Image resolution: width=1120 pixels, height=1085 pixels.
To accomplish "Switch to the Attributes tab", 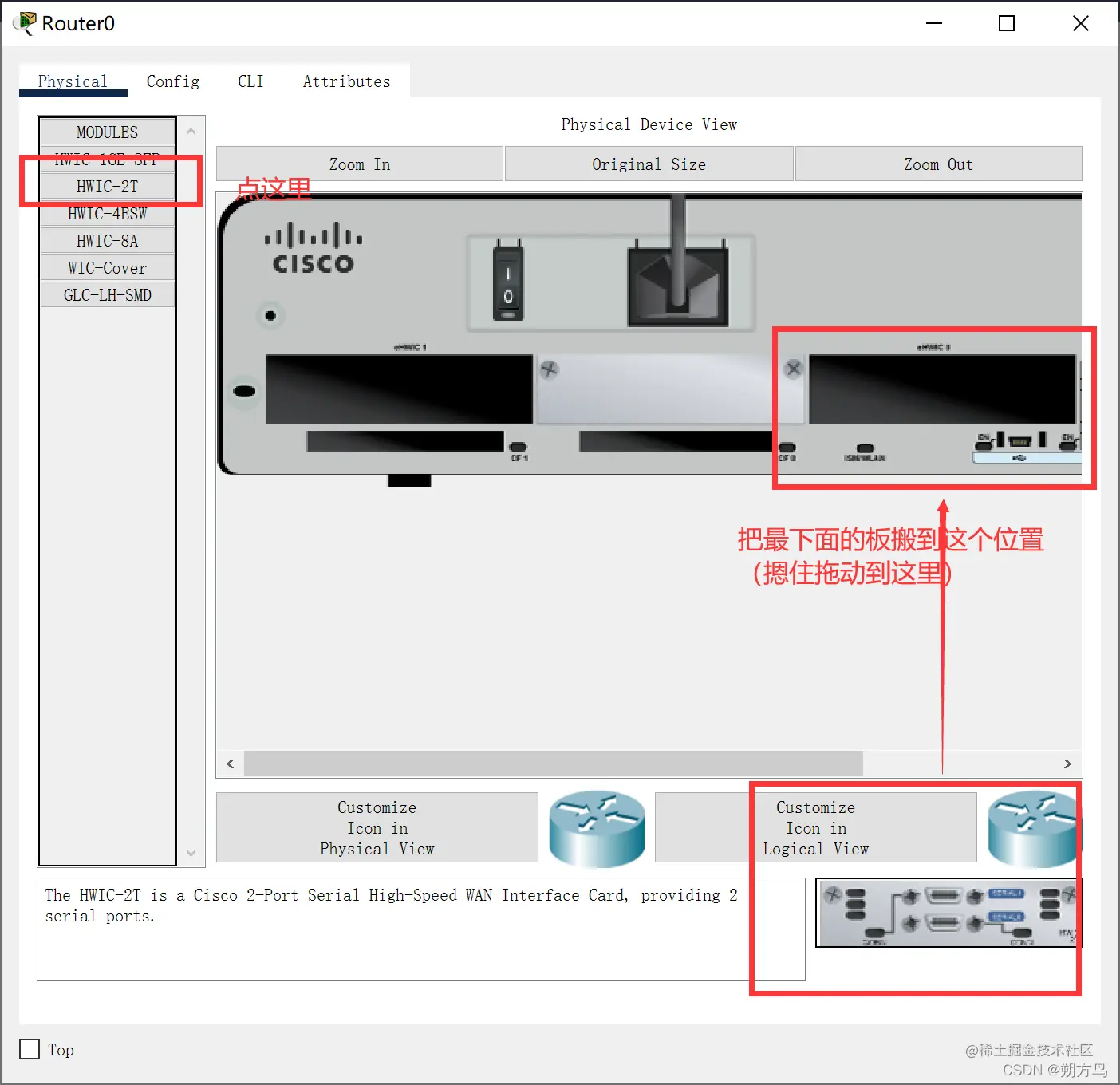I will click(346, 81).
